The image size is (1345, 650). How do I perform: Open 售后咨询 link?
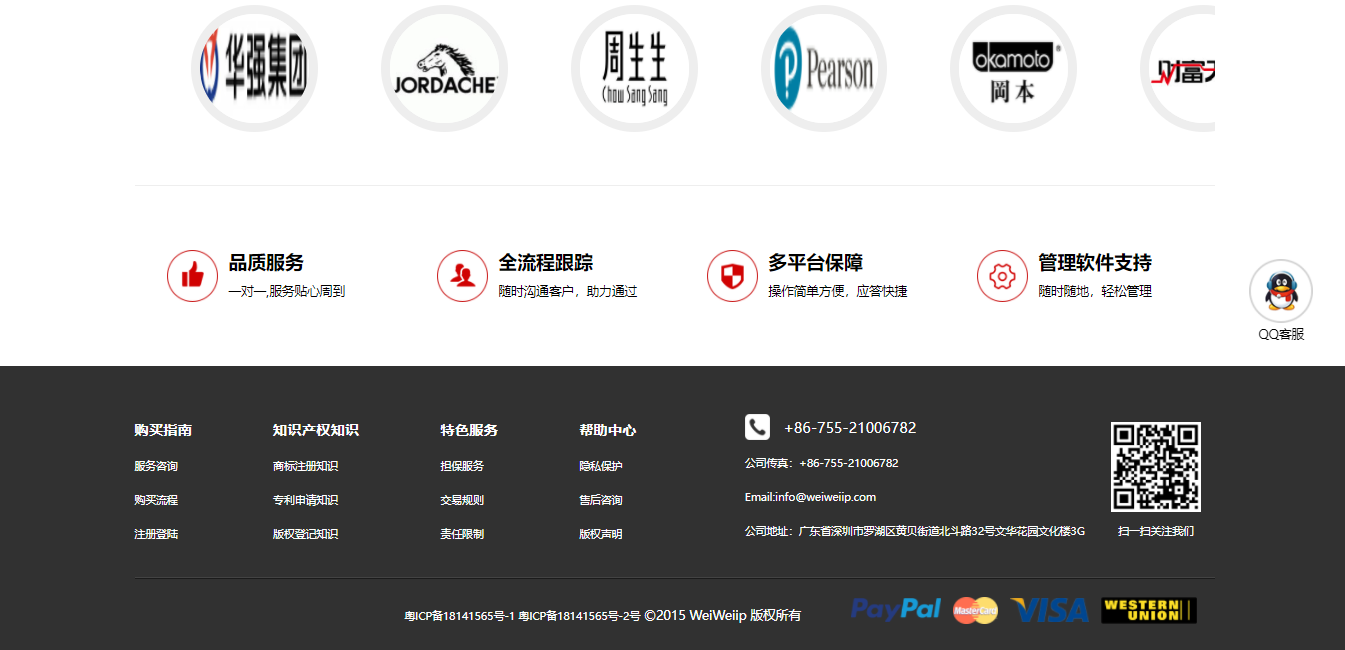click(x=601, y=500)
